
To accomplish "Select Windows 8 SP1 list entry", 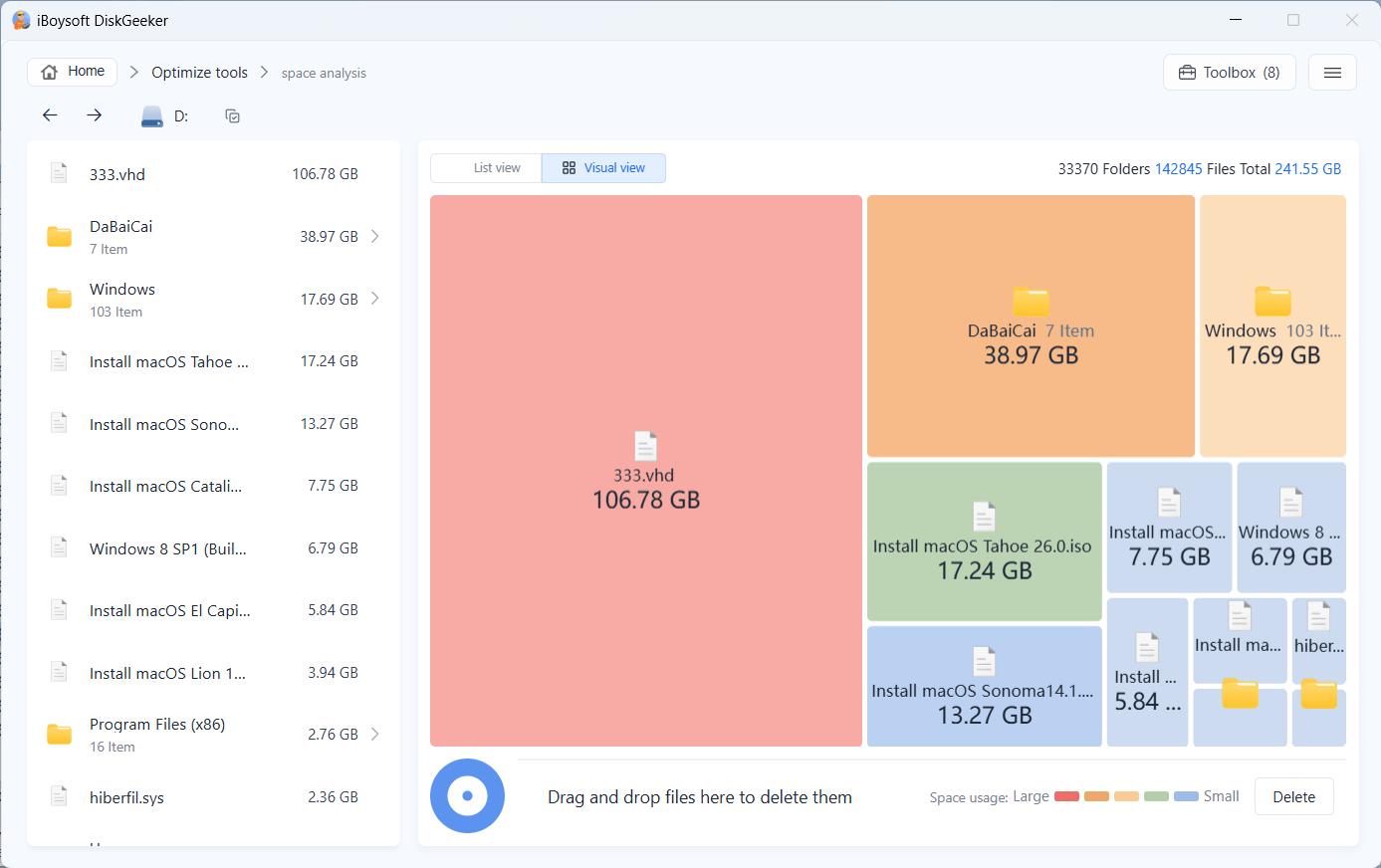I will pos(213,548).
